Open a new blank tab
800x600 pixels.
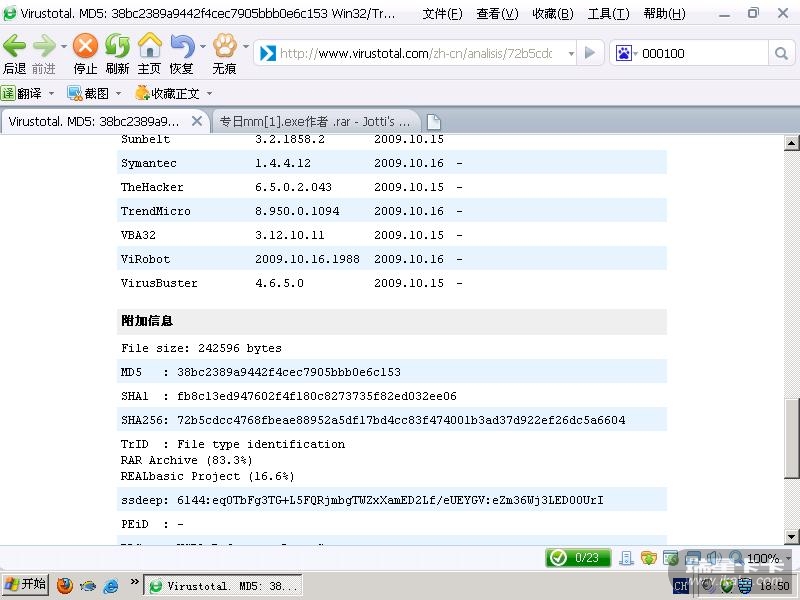(433, 122)
